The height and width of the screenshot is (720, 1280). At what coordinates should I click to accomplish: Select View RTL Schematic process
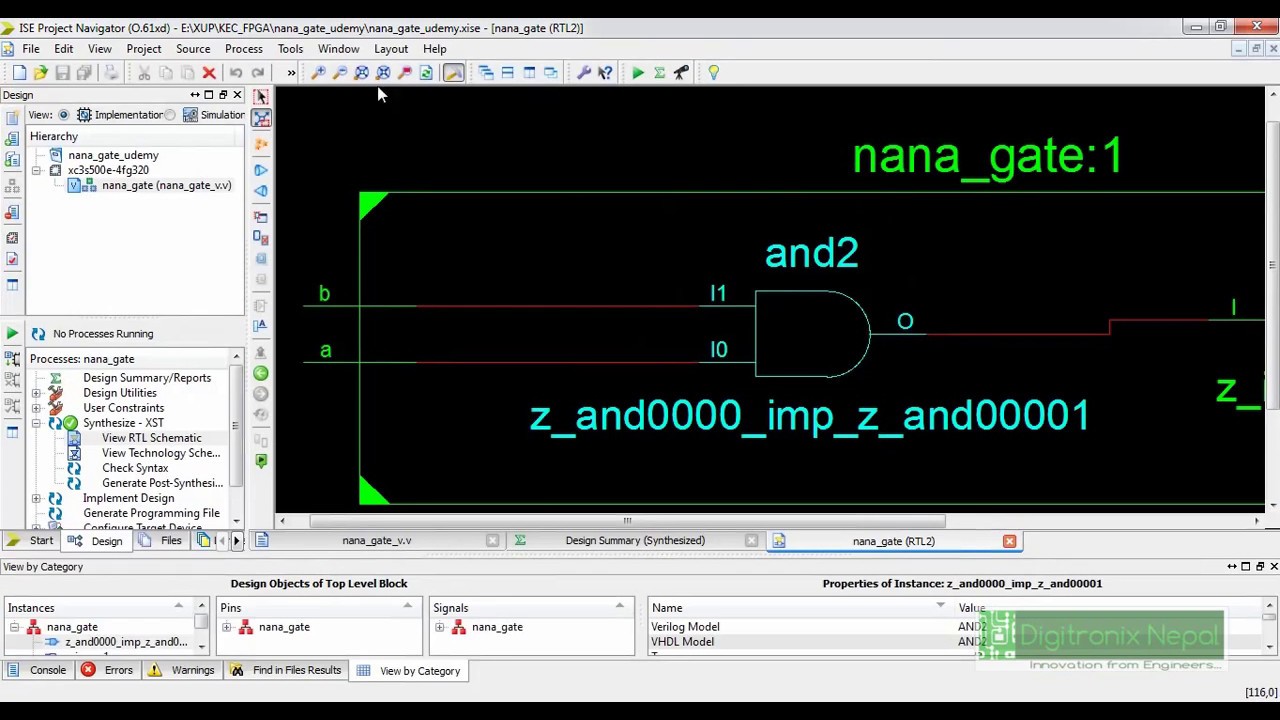[151, 438]
